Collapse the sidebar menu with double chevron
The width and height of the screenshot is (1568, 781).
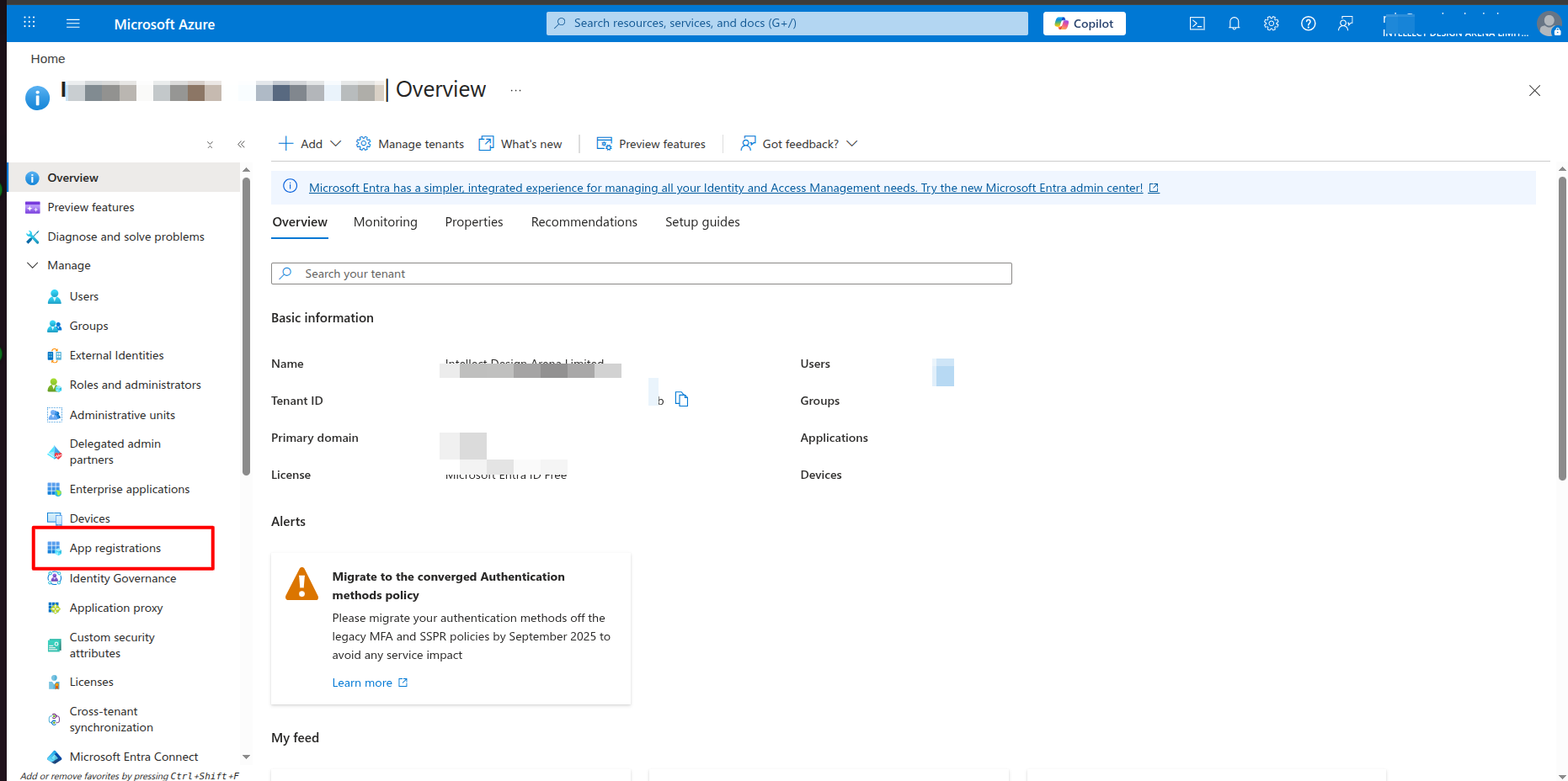[242, 144]
